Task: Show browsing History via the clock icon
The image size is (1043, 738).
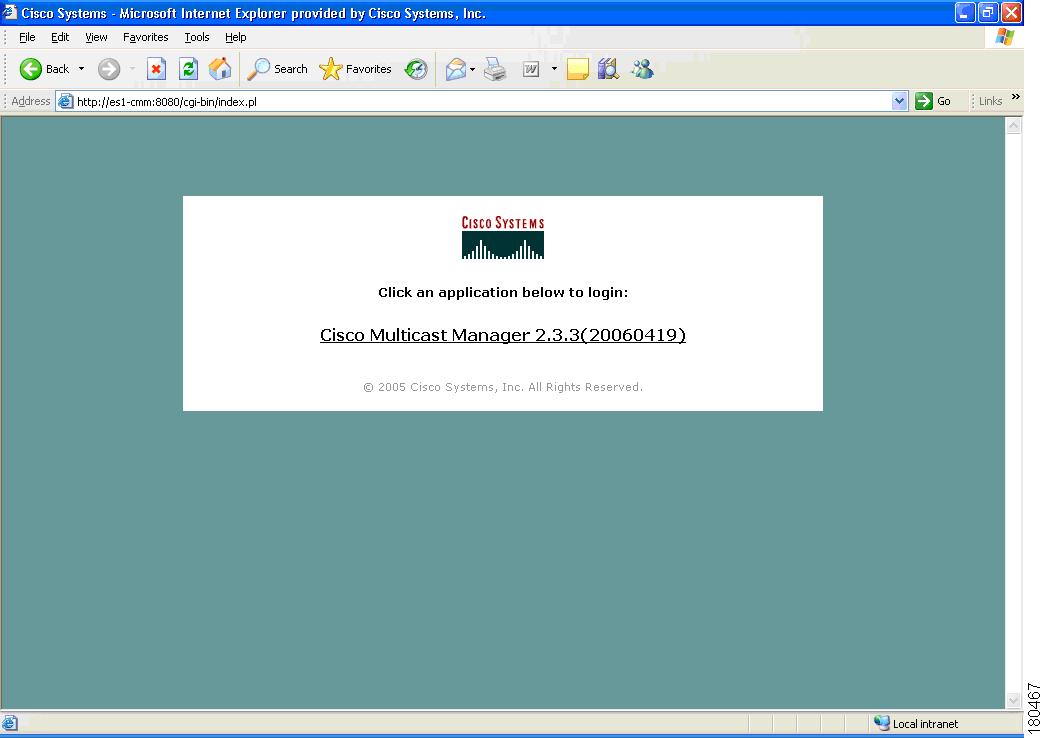Action: pyautogui.click(x=416, y=69)
